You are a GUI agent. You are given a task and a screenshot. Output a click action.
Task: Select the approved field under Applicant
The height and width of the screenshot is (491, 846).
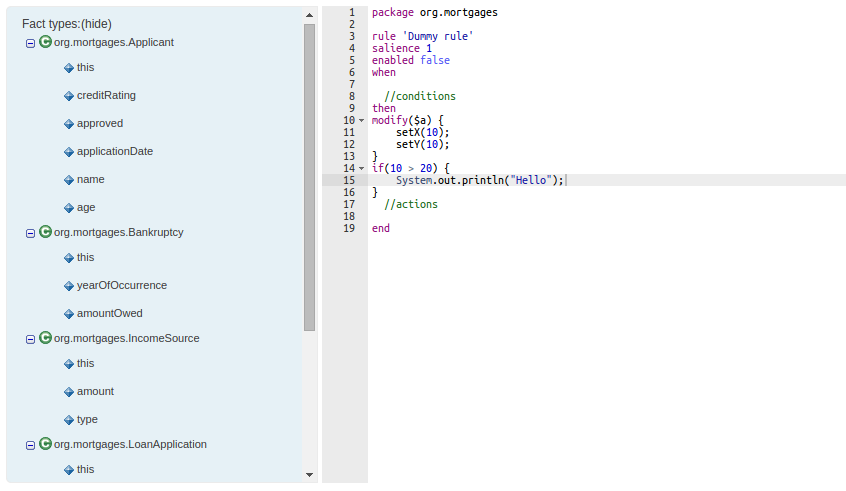pos(100,124)
